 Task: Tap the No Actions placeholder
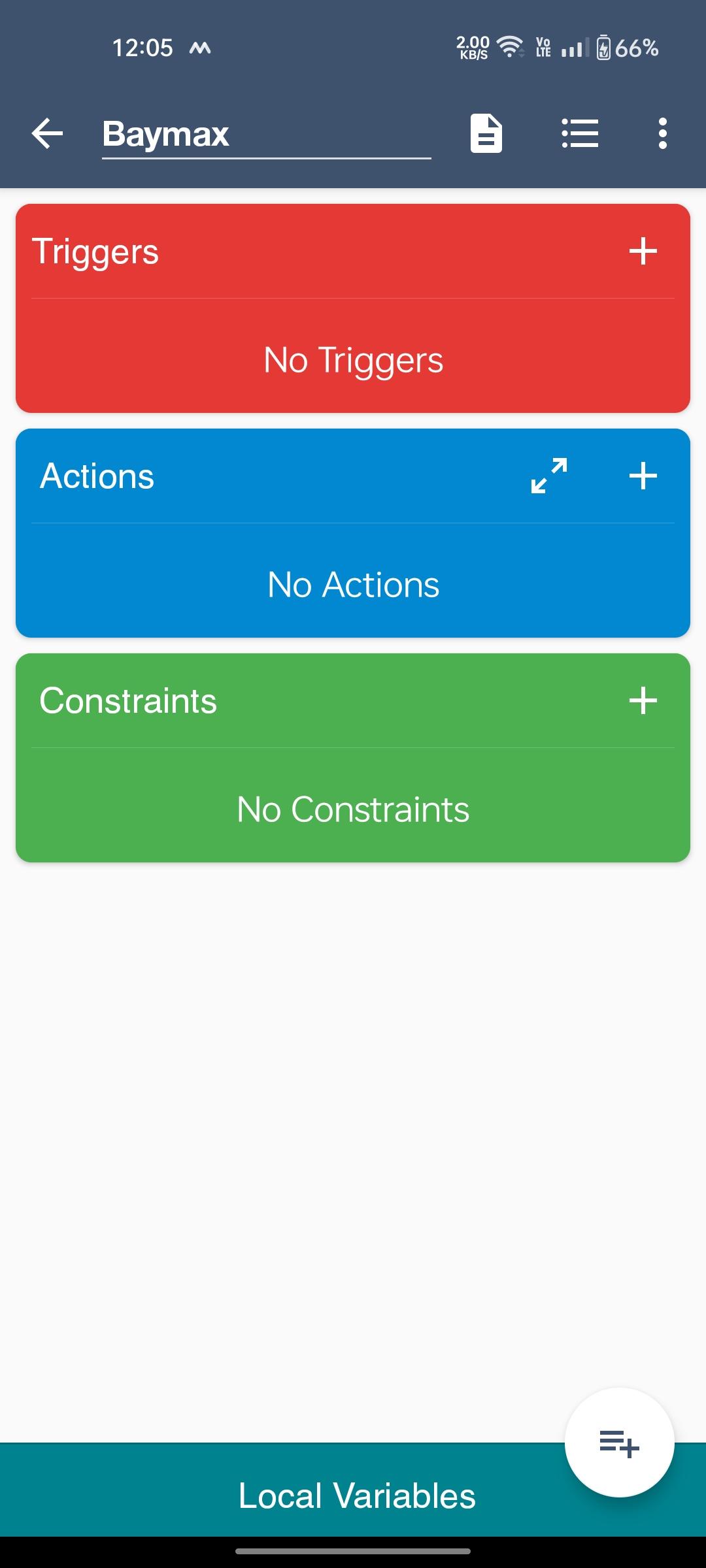coord(353,585)
